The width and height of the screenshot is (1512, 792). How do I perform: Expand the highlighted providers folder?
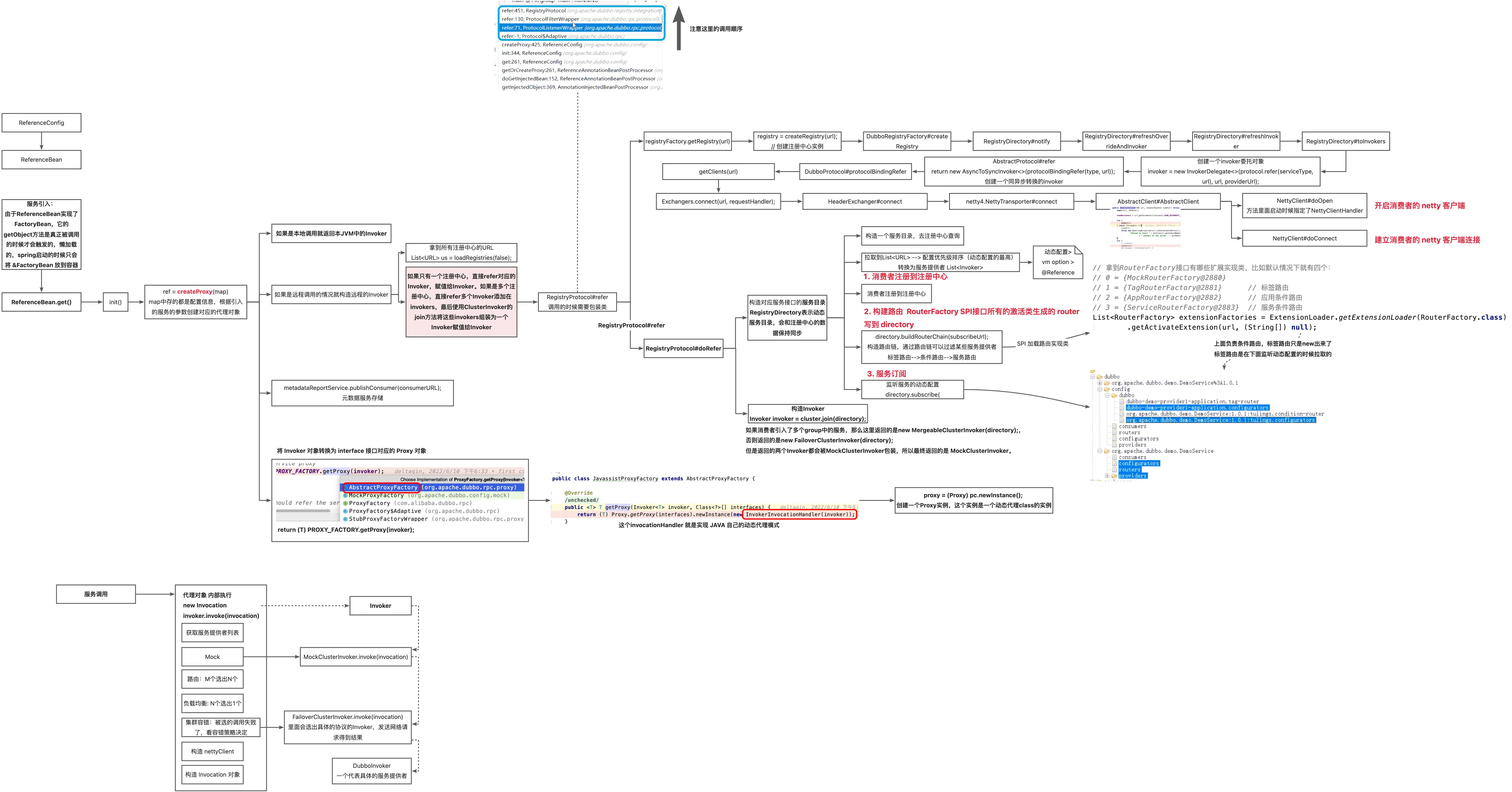point(1107,476)
